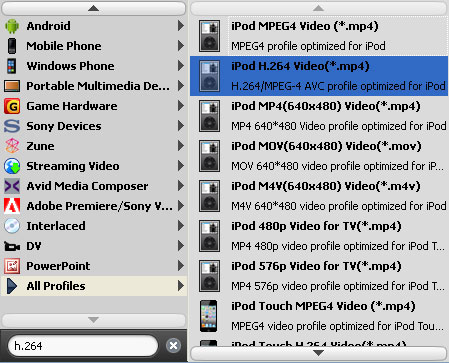Open the PowerPoint category entry

tap(94, 266)
